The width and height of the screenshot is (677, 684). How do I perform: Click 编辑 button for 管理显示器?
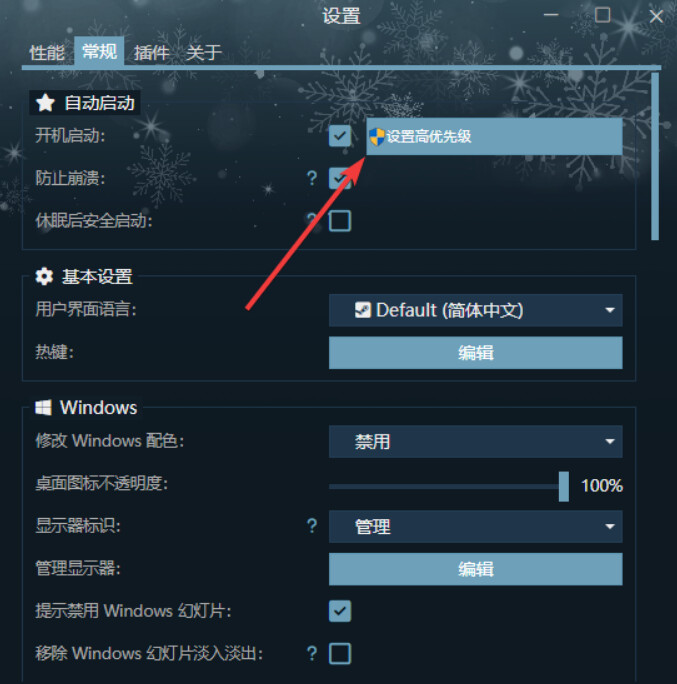coord(475,569)
